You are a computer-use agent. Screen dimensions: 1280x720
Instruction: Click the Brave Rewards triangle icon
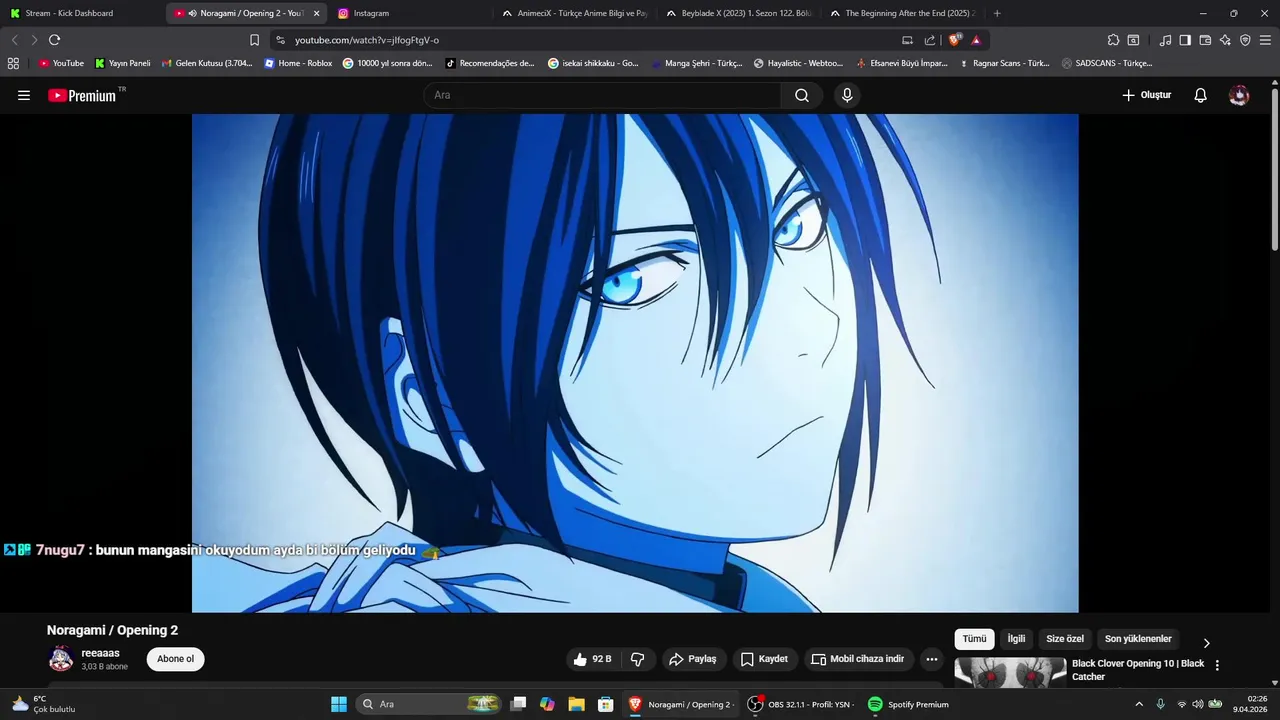point(976,40)
